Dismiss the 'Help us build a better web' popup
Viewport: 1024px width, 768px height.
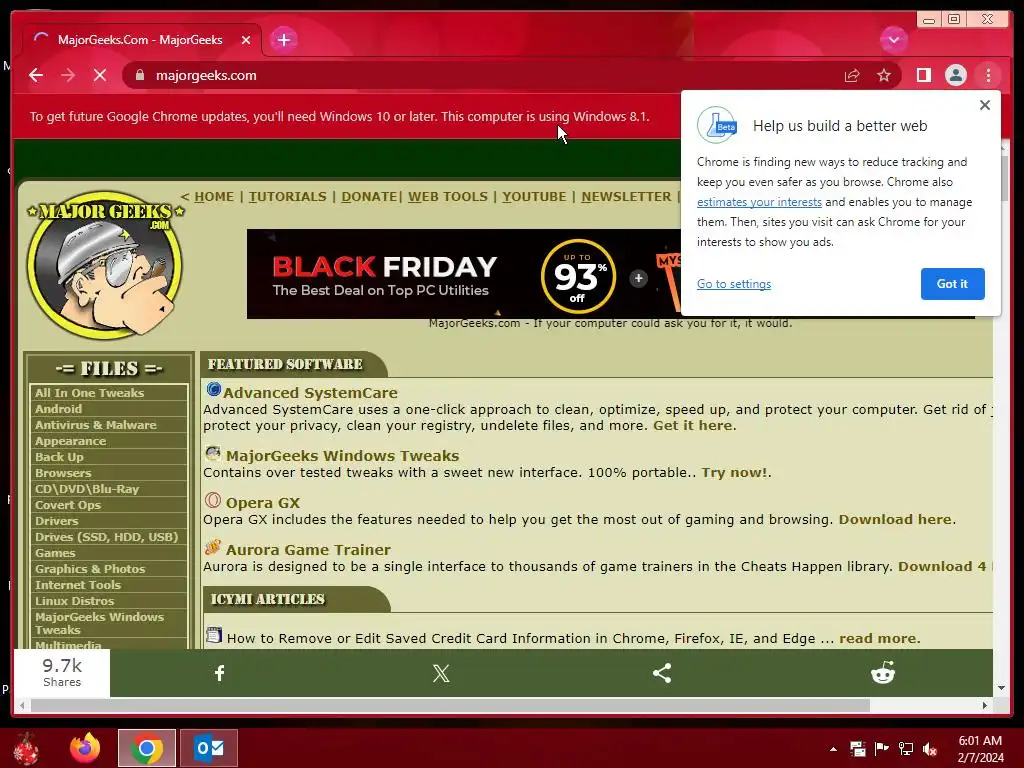(x=985, y=105)
